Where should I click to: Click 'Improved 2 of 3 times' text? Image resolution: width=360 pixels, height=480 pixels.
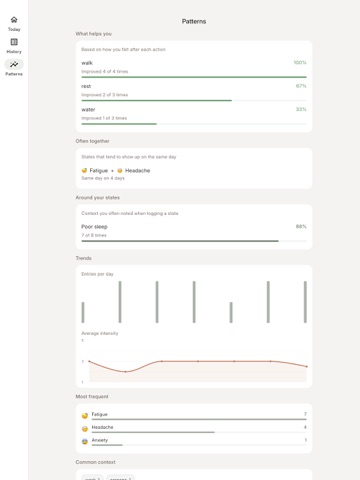105,95
